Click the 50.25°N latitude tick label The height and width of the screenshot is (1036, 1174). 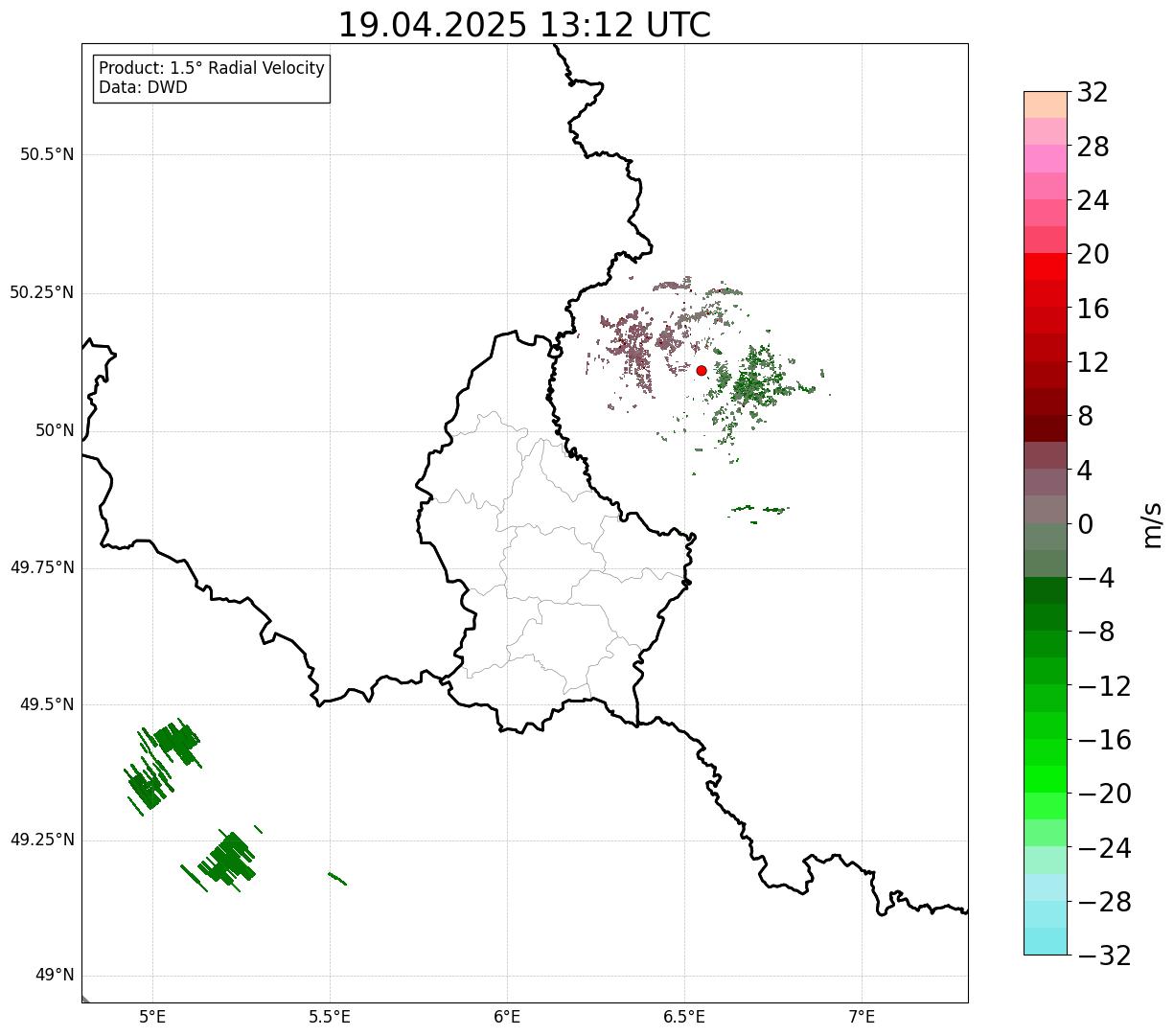[42, 293]
